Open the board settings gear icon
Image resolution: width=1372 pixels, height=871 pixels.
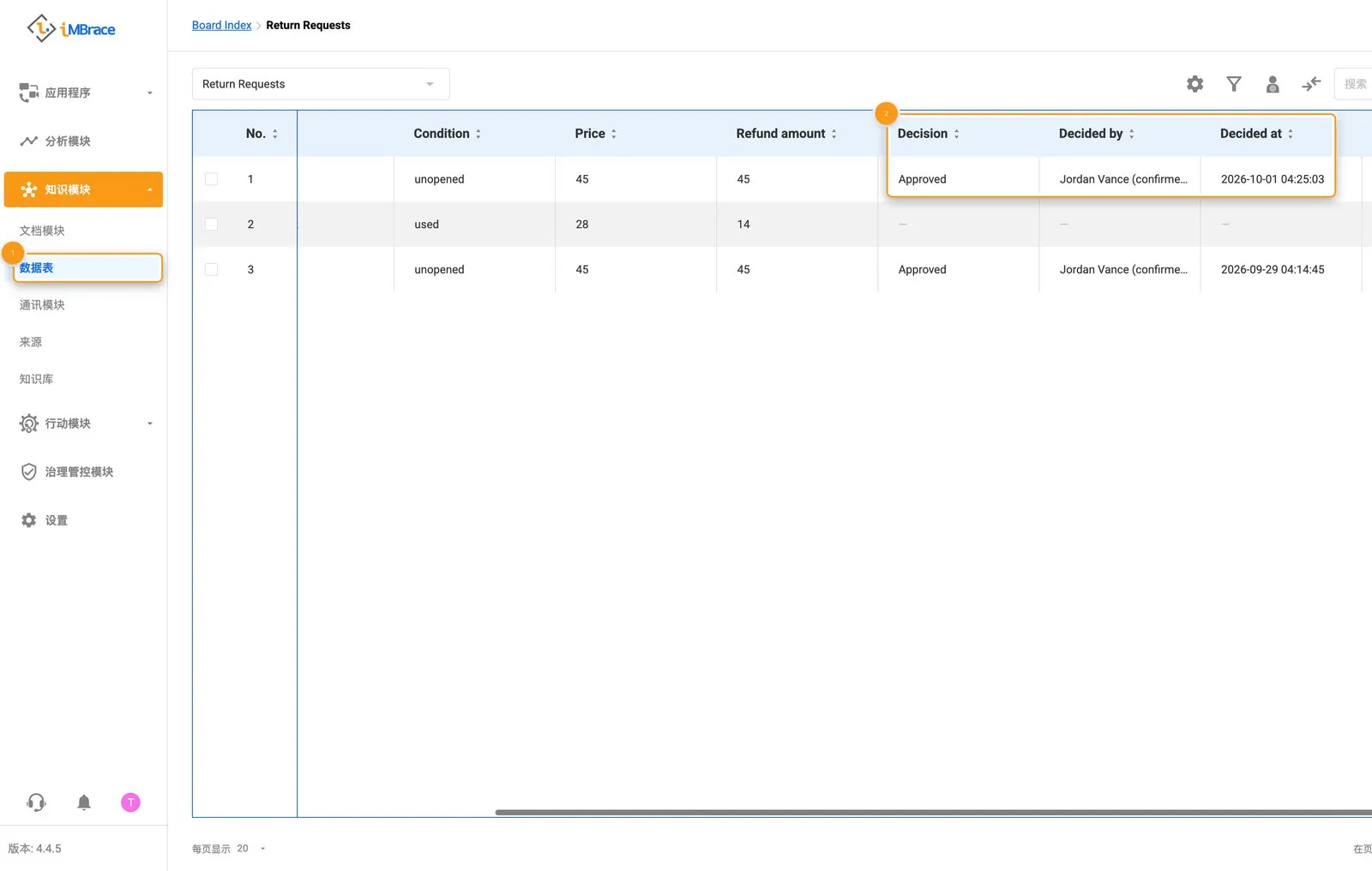(1194, 84)
